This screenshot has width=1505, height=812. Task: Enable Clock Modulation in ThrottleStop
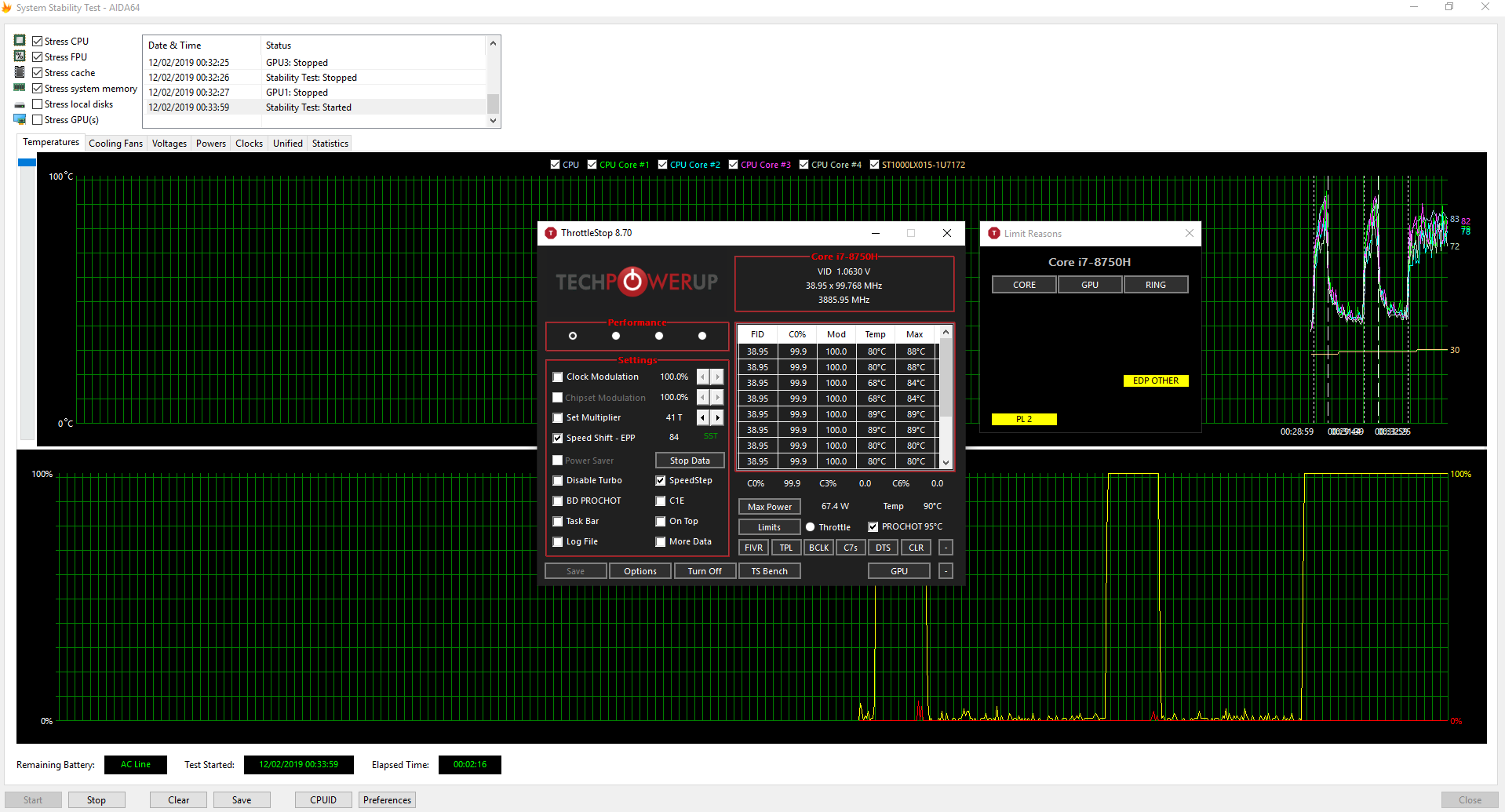coord(558,377)
